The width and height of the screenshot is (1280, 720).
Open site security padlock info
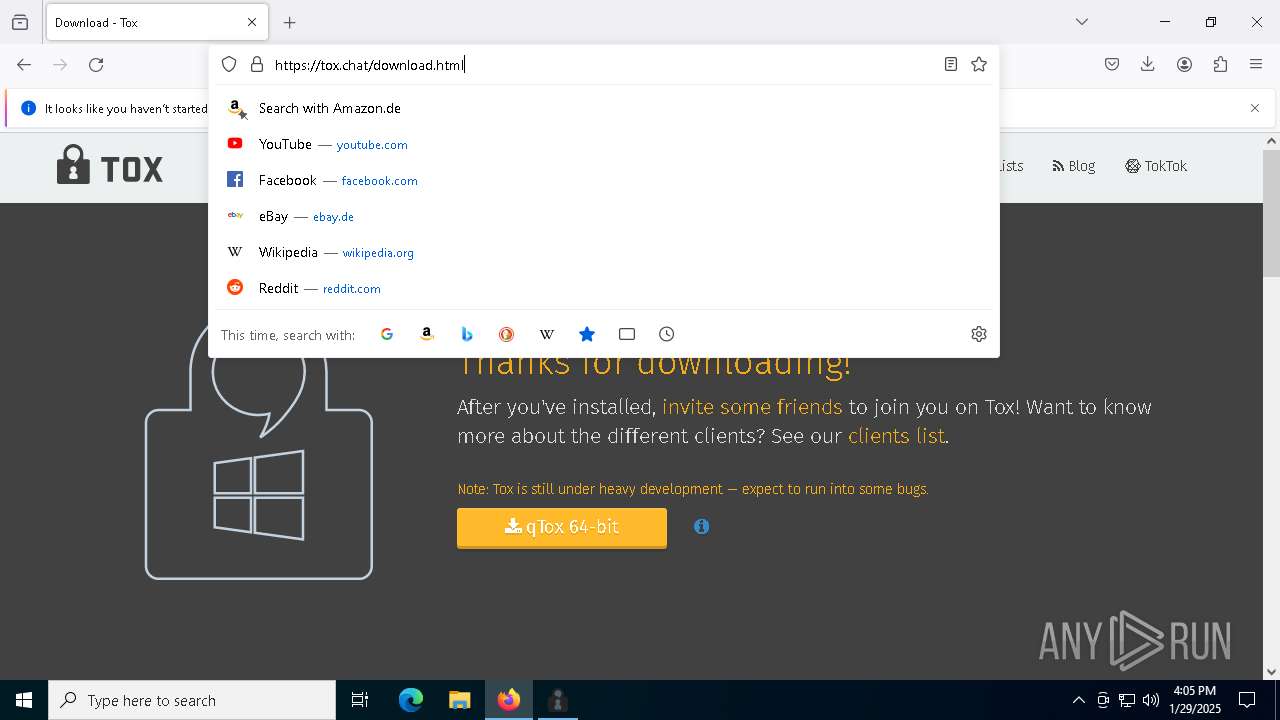point(257,65)
